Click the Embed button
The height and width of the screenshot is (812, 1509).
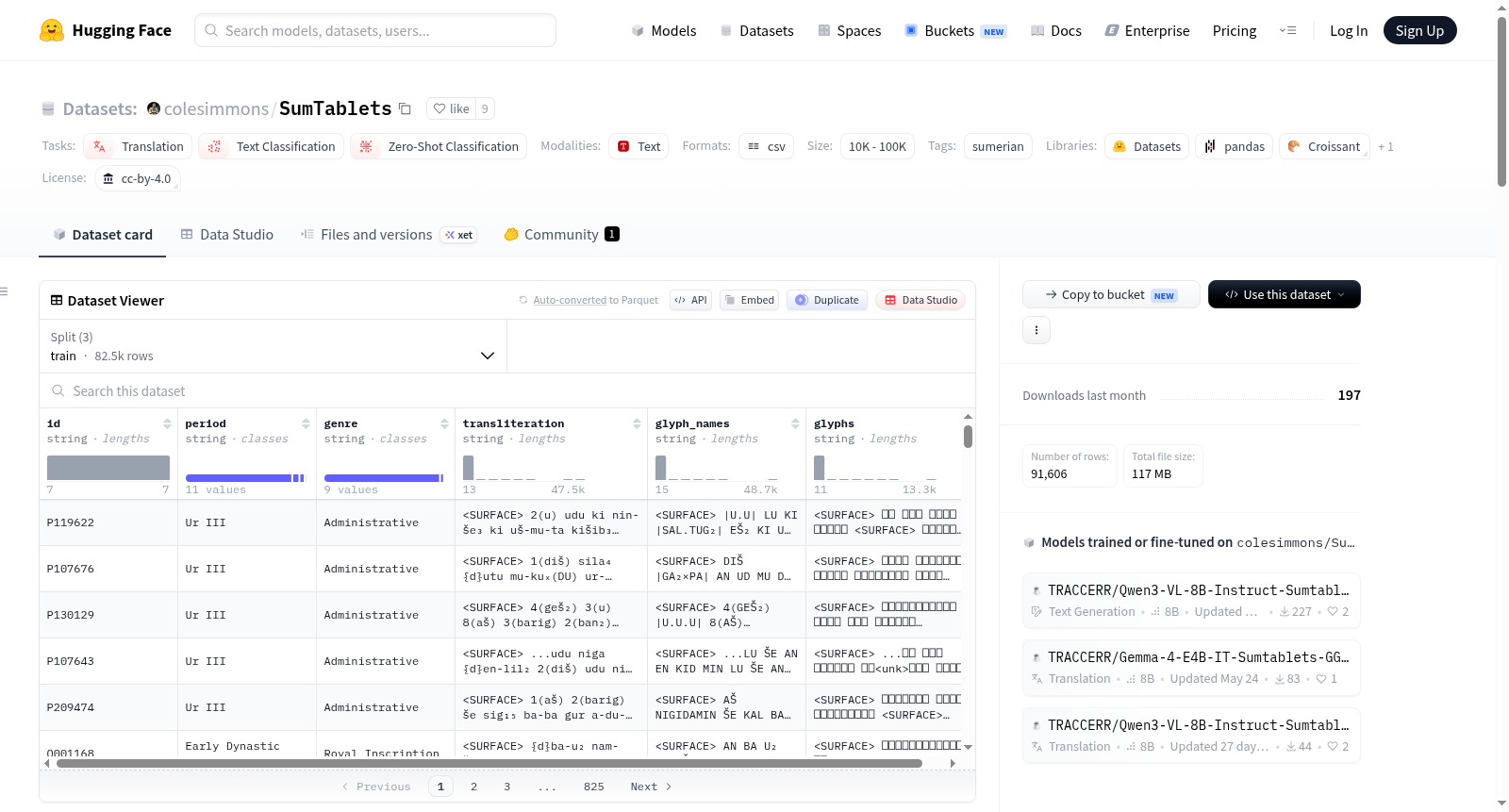pos(749,300)
